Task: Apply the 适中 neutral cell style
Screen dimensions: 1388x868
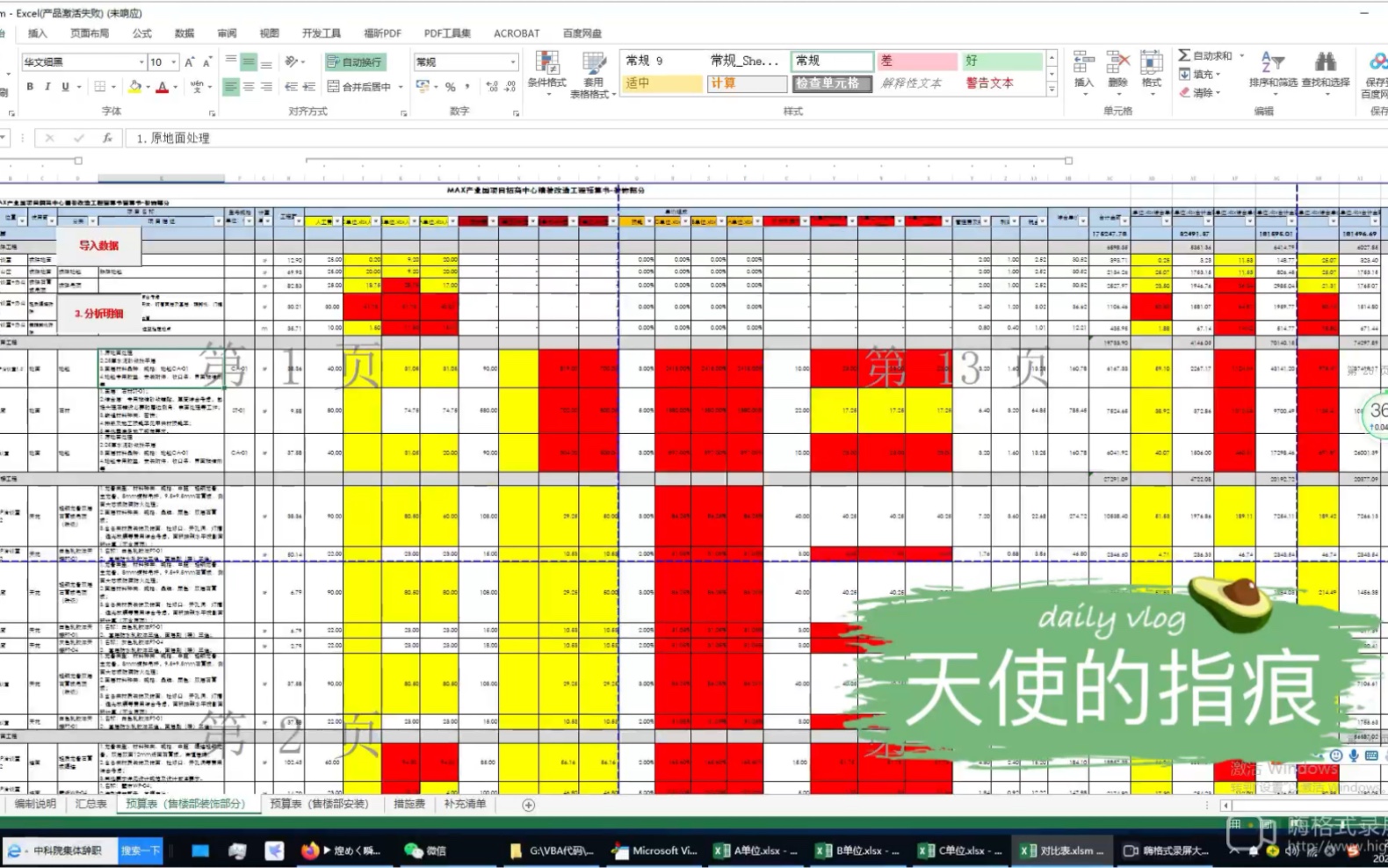Action: click(661, 83)
